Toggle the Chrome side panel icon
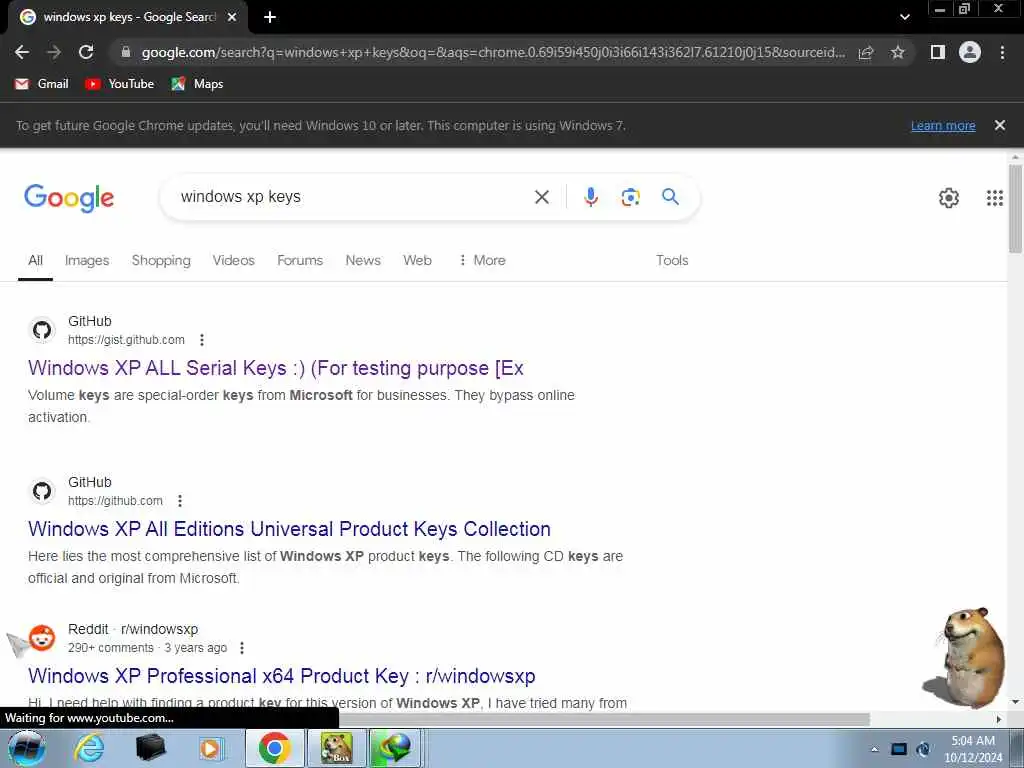The image size is (1024, 768). (x=938, y=52)
